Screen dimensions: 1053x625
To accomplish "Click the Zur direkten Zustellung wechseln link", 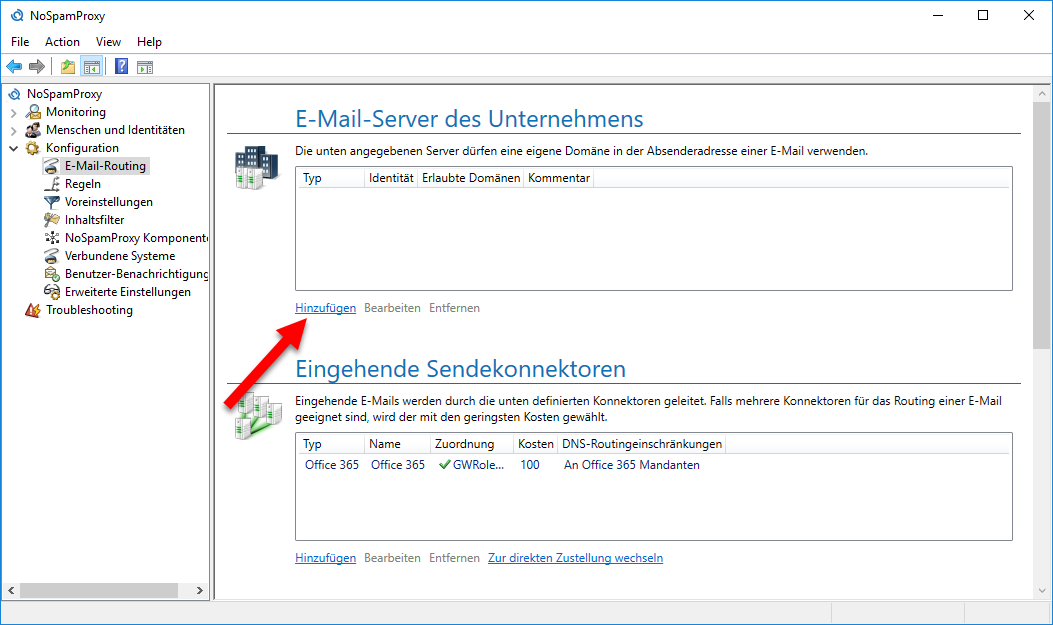I will [x=575, y=557].
